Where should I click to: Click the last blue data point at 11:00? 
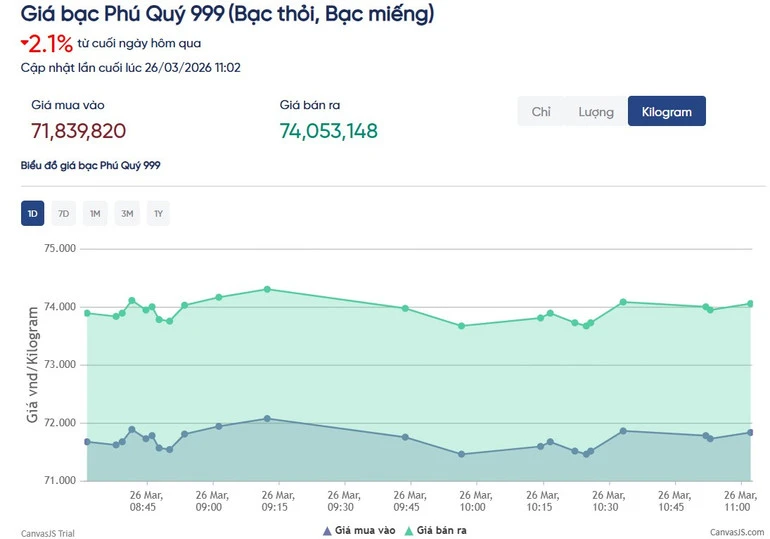(750, 432)
